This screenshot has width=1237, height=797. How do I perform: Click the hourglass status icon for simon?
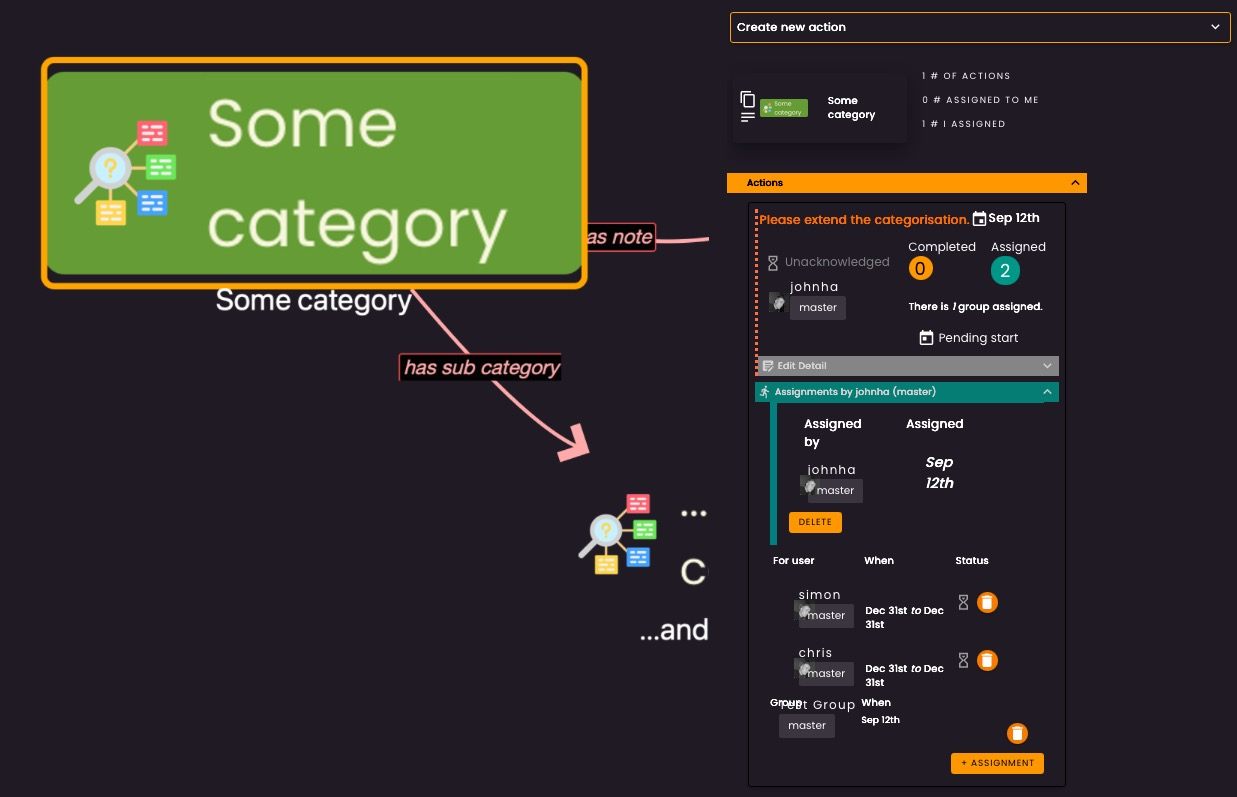pos(963,602)
